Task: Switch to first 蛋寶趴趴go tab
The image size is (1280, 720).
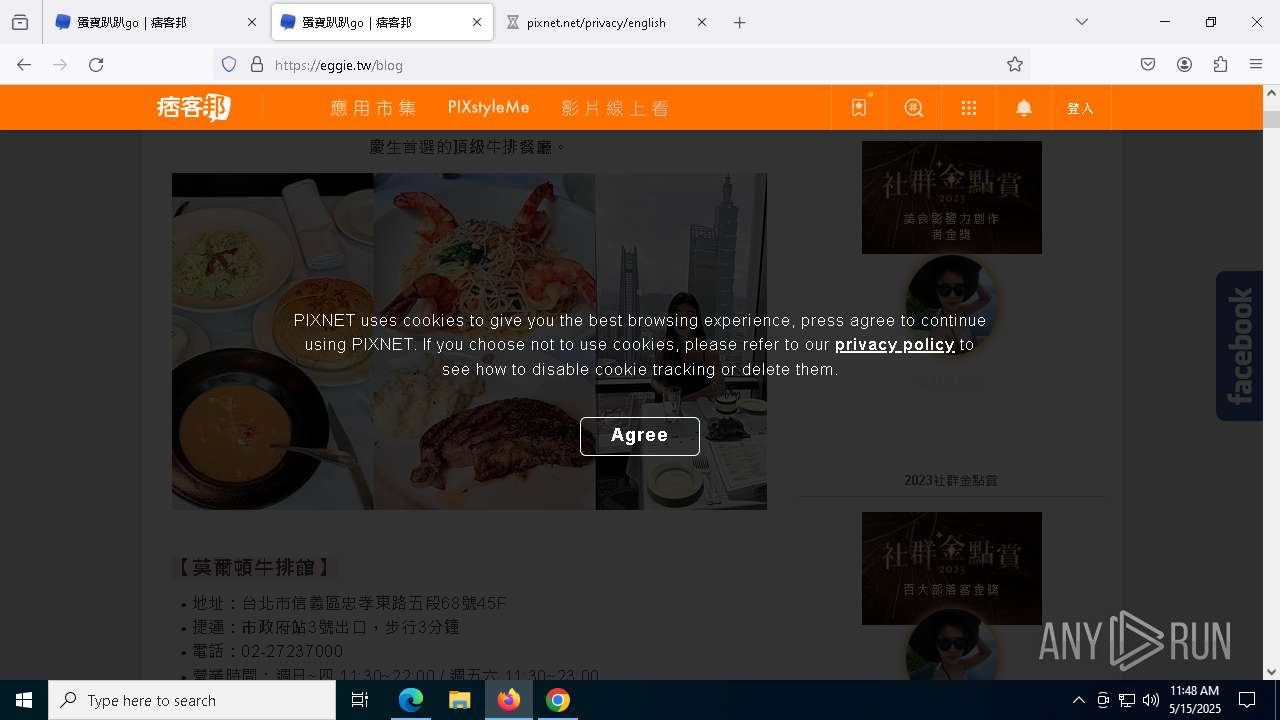Action: tap(155, 22)
